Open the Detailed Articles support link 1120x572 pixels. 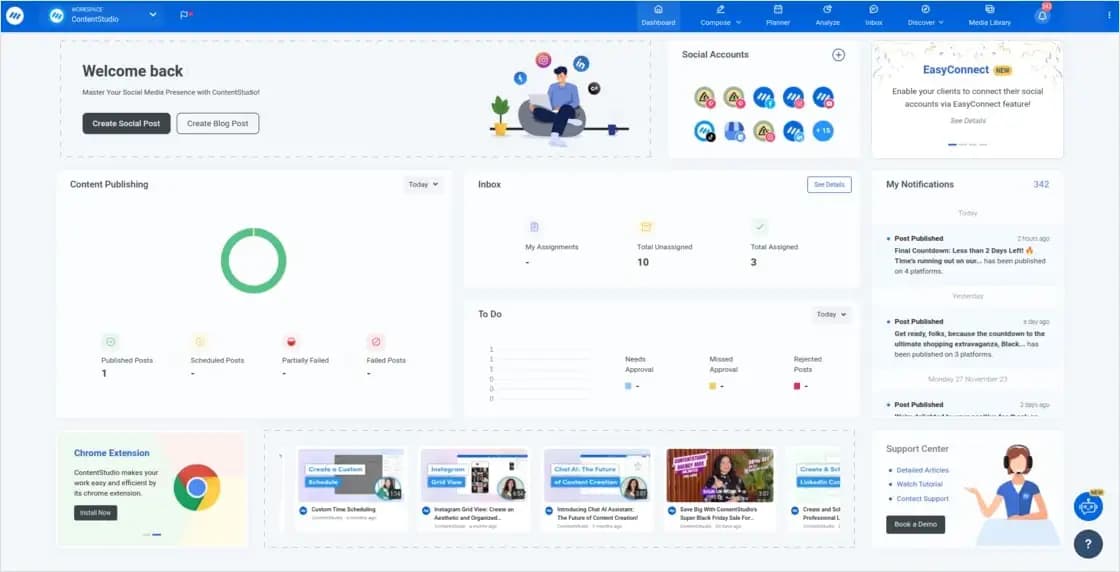(x=922, y=470)
